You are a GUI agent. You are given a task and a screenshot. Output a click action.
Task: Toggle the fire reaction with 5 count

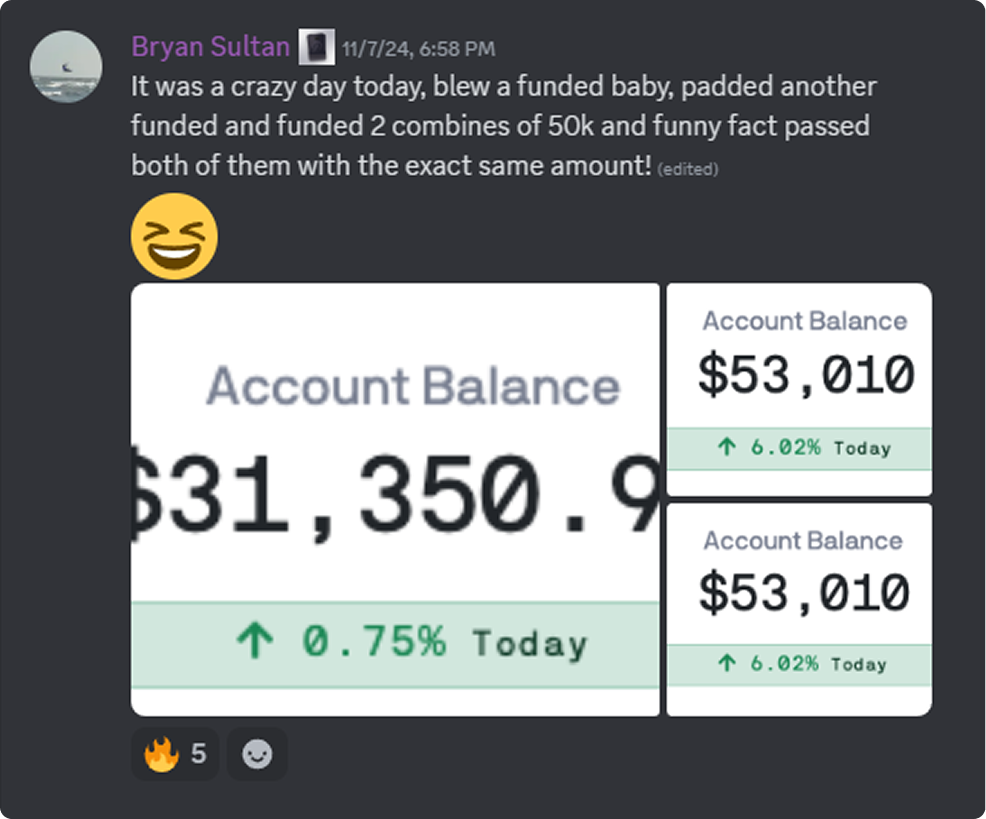click(175, 754)
